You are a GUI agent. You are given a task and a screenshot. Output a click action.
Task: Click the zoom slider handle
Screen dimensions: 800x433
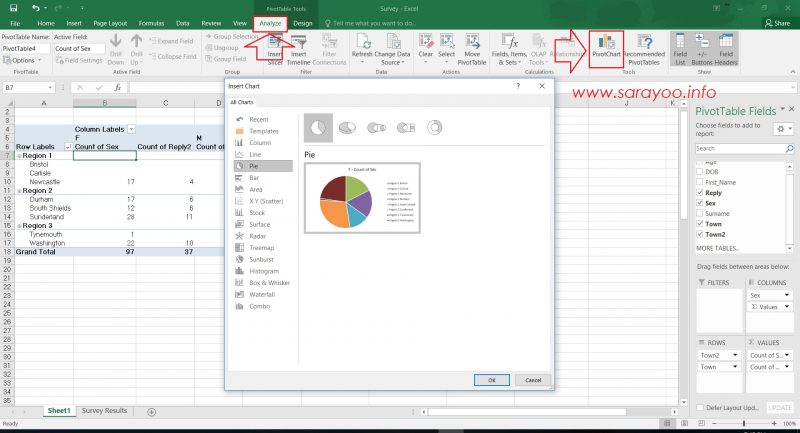click(x=744, y=423)
